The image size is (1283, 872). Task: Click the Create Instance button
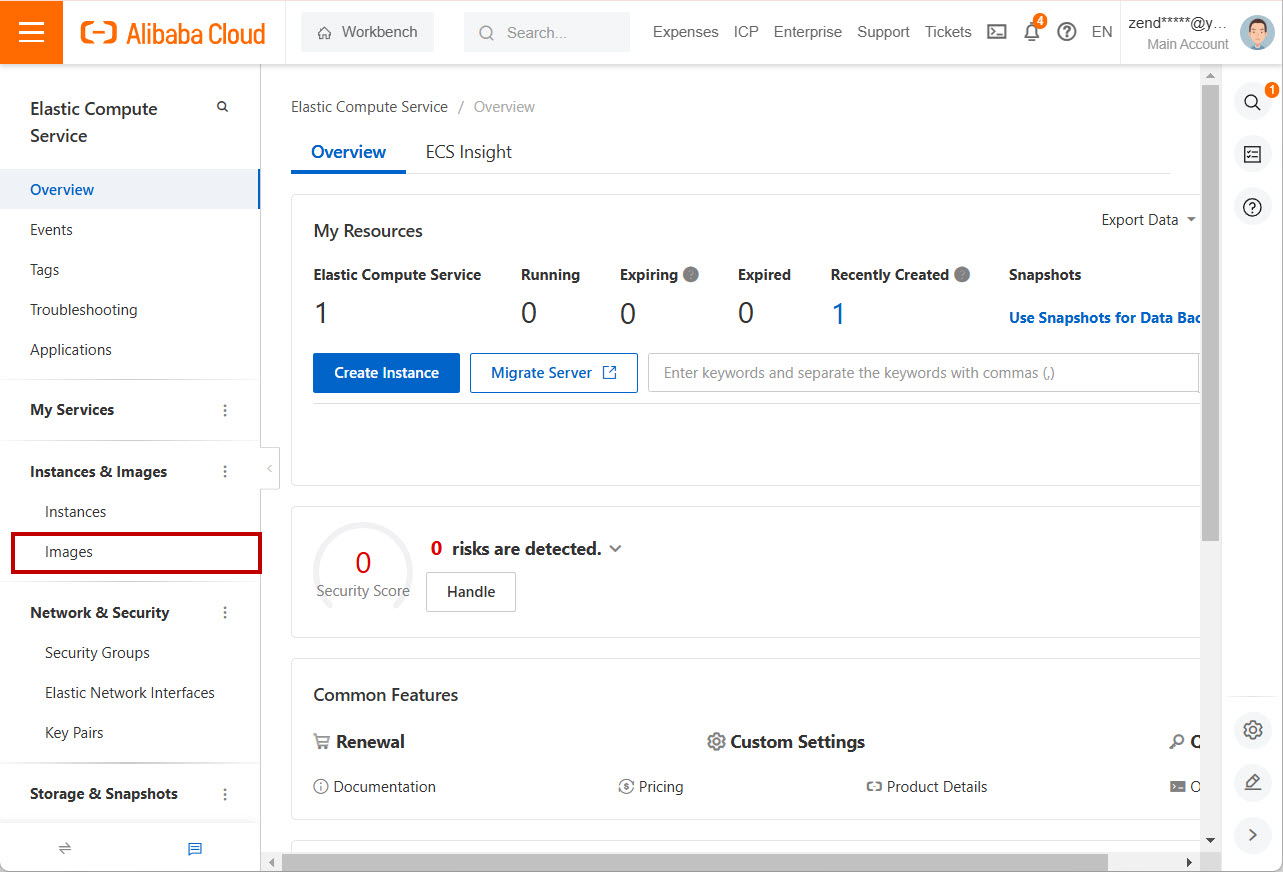click(386, 373)
